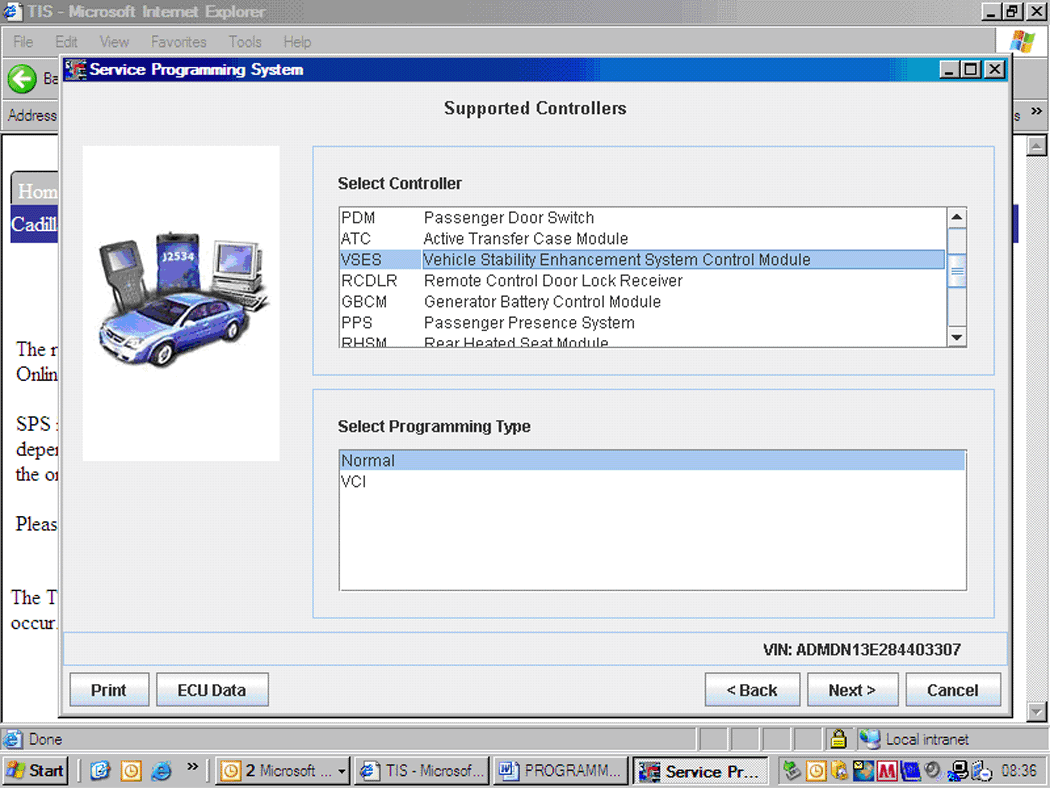This screenshot has width=1050, height=788.
Task: Click the Service Programming System title icon
Action: [76, 70]
